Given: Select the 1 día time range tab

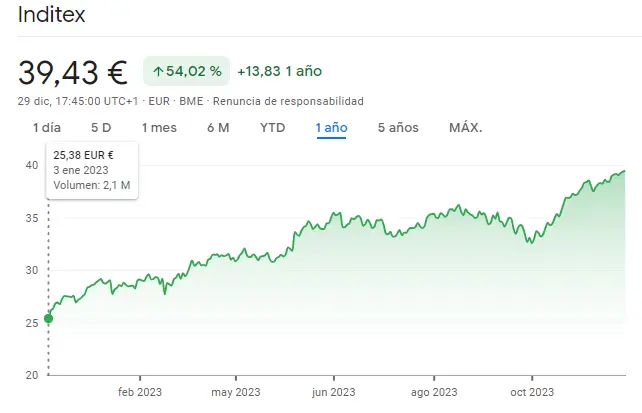Looking at the screenshot, I should click(47, 127).
